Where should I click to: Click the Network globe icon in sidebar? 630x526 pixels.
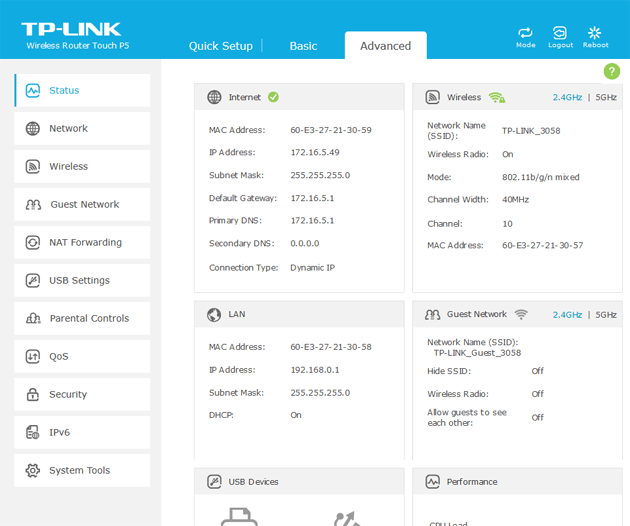click(33, 129)
